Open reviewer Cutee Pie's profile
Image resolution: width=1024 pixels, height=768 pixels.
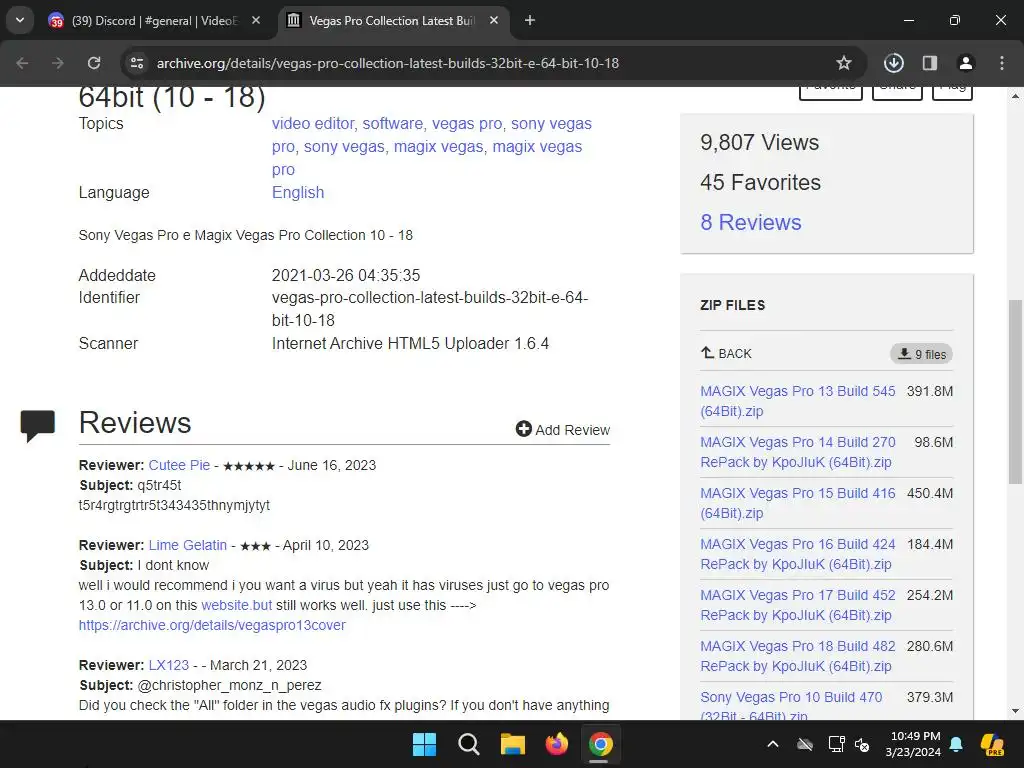pyautogui.click(x=179, y=465)
